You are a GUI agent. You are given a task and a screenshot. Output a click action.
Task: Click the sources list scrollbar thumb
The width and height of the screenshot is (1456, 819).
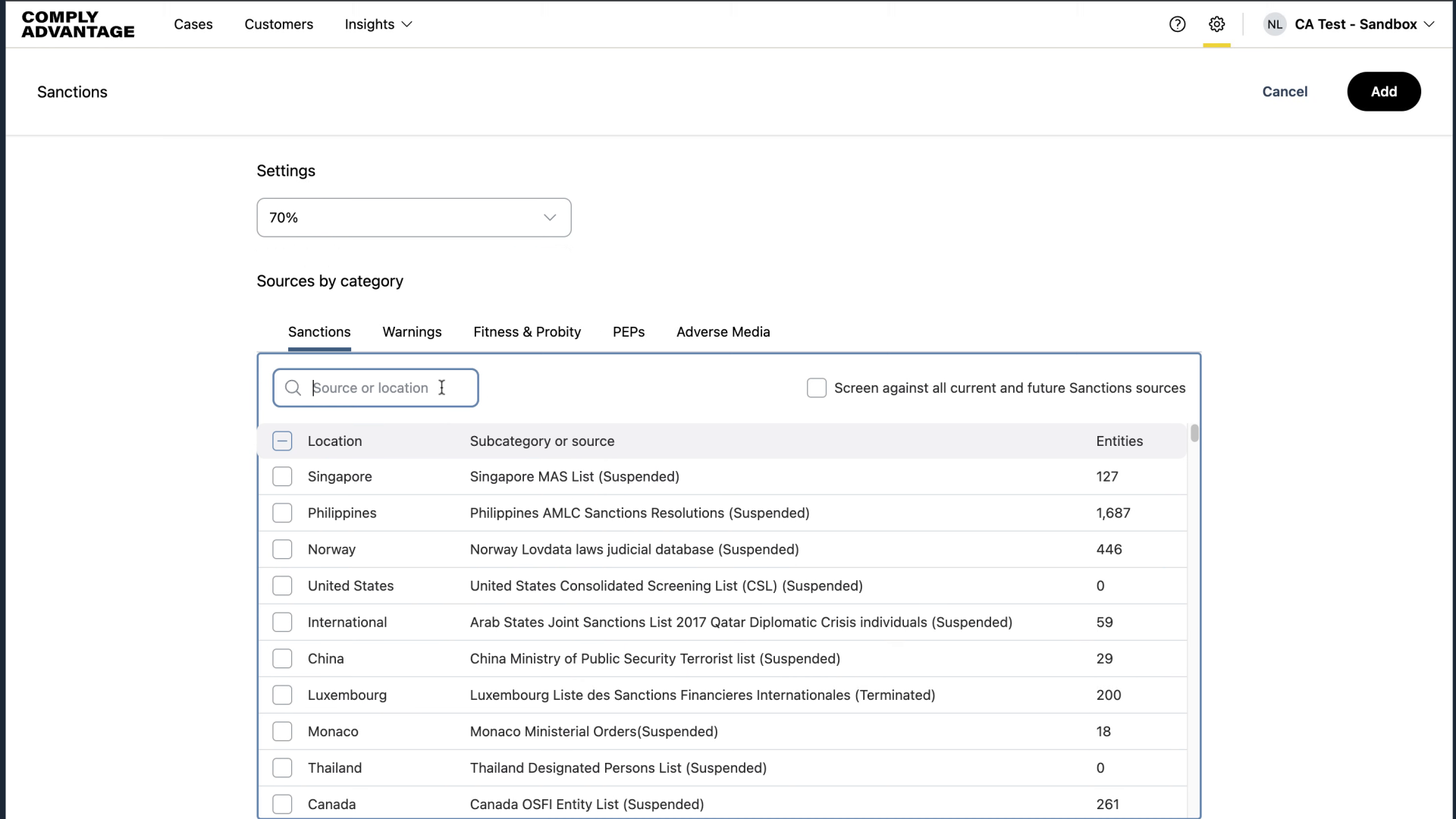(1194, 433)
